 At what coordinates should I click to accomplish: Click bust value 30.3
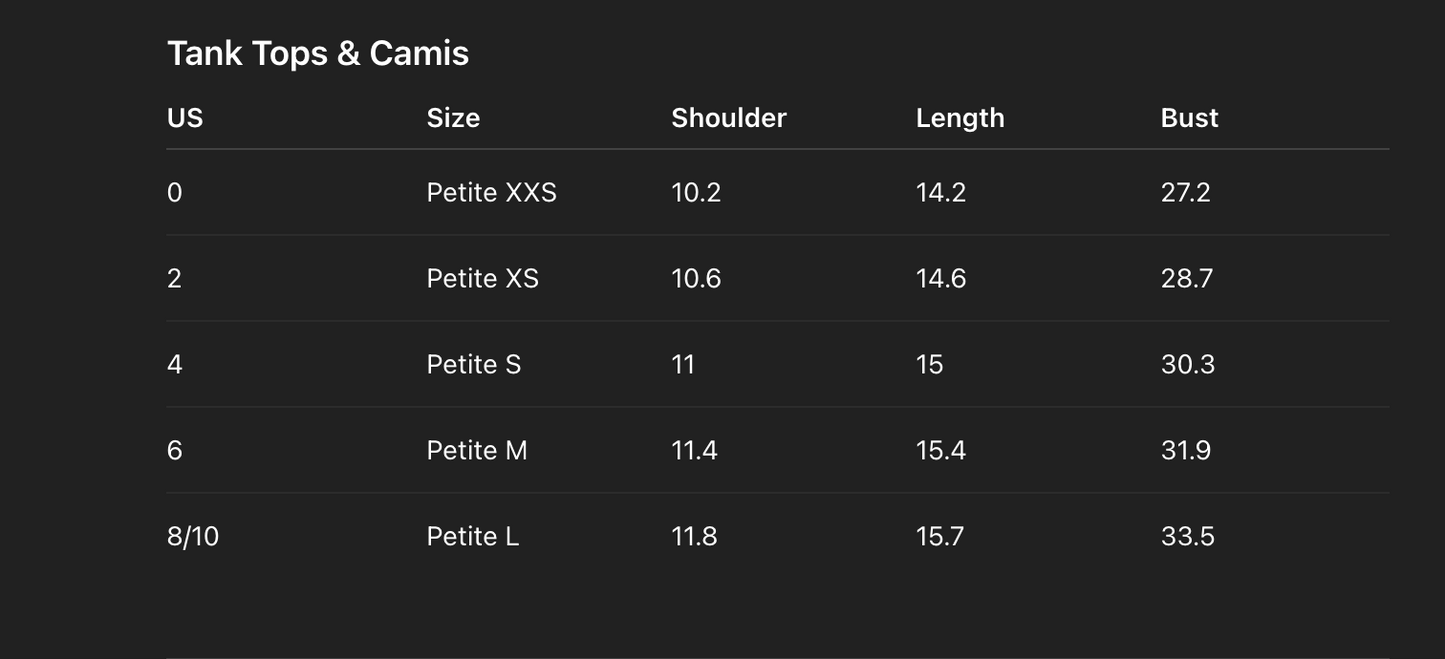(1187, 364)
